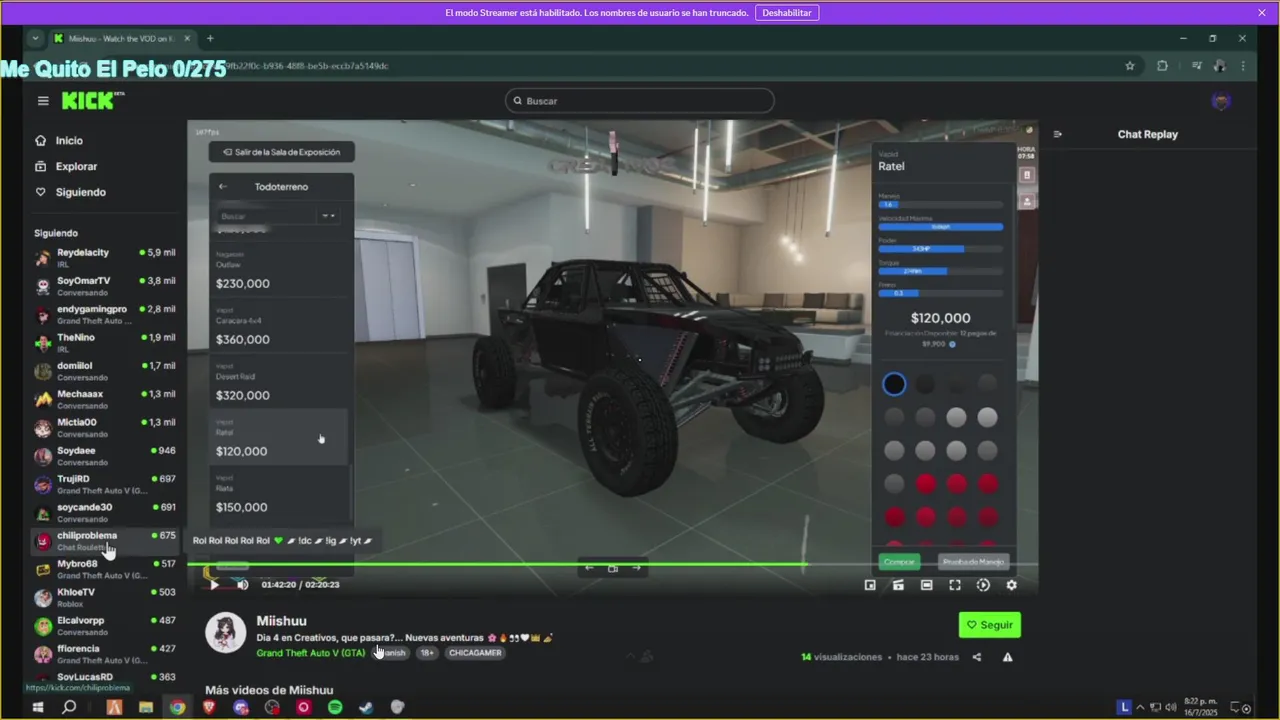Bookmark this page with star icon
The width and height of the screenshot is (1280, 720).
(1130, 66)
